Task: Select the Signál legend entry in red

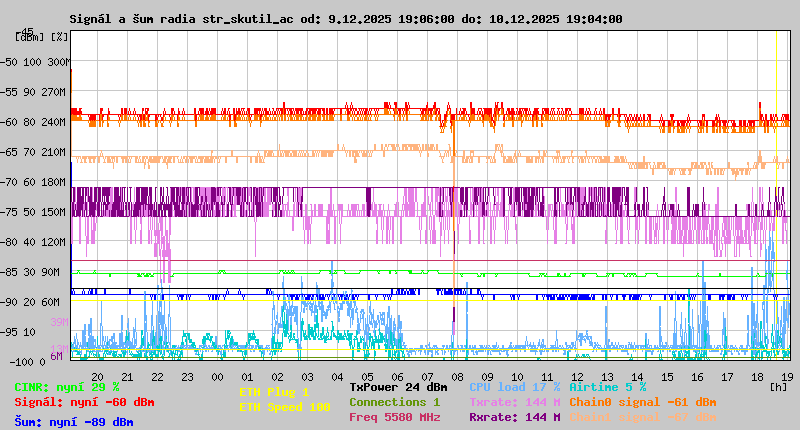Action: click(x=84, y=402)
